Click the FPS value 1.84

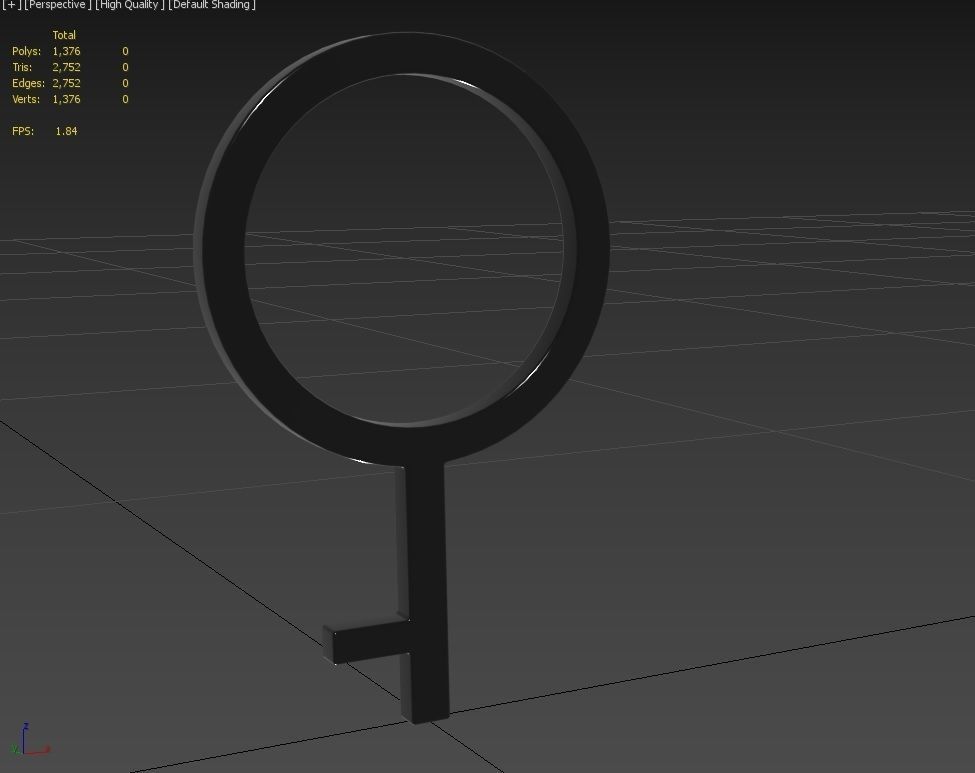(x=67, y=131)
